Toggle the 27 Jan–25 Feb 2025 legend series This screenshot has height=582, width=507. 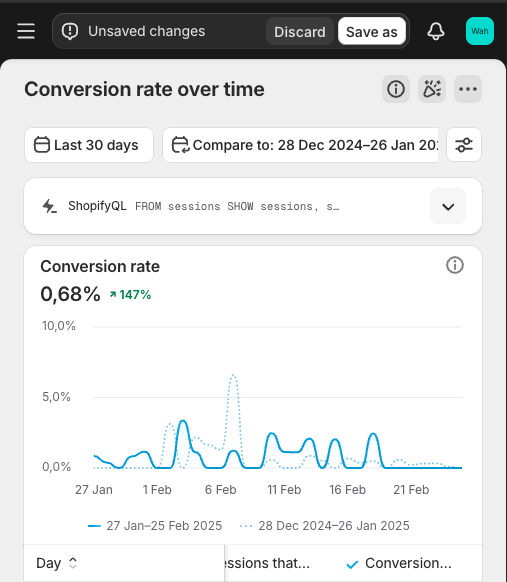tap(155, 526)
